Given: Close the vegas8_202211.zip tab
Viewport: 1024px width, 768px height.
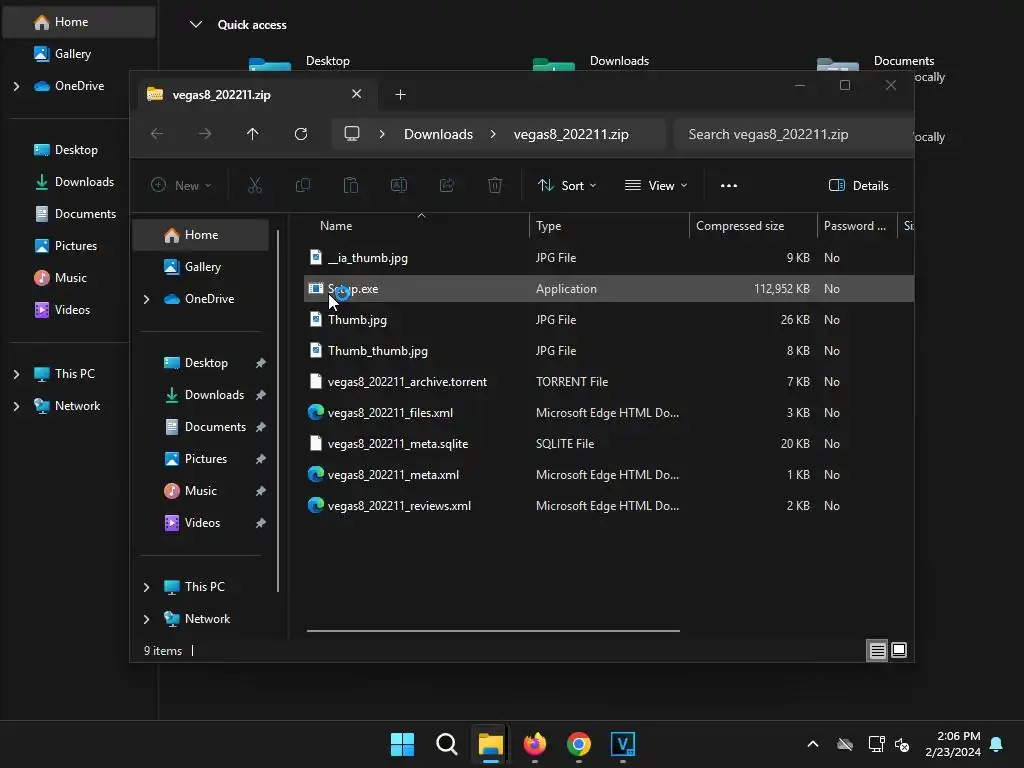Looking at the screenshot, I should point(357,94).
